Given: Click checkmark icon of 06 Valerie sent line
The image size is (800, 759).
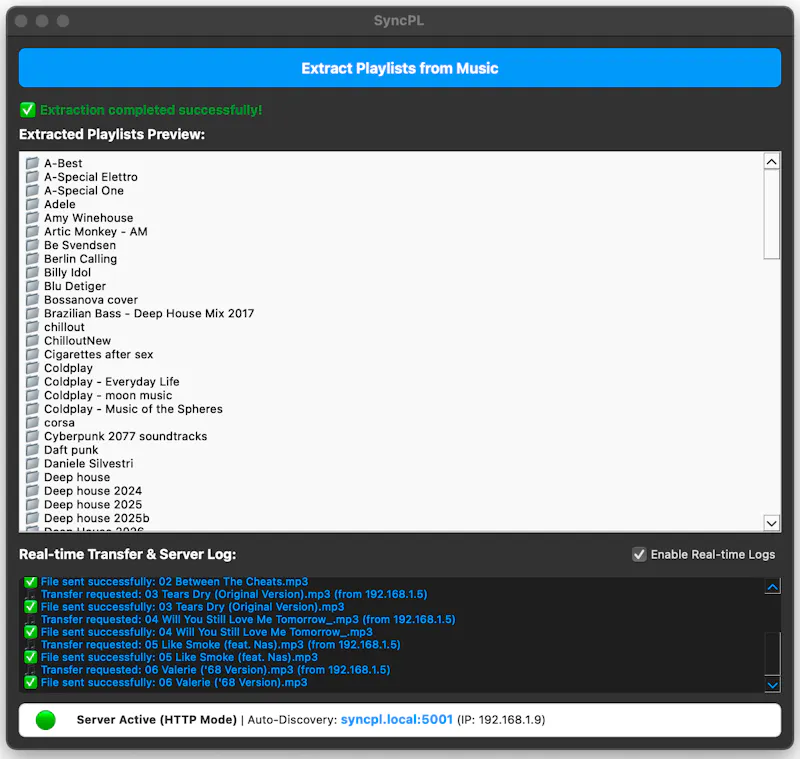Looking at the screenshot, I should (31, 682).
